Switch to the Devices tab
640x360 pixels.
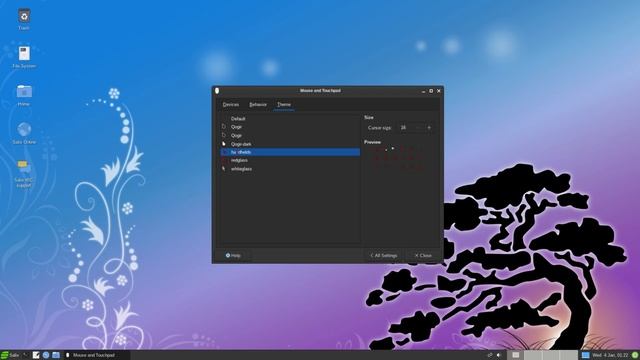tap(231, 104)
